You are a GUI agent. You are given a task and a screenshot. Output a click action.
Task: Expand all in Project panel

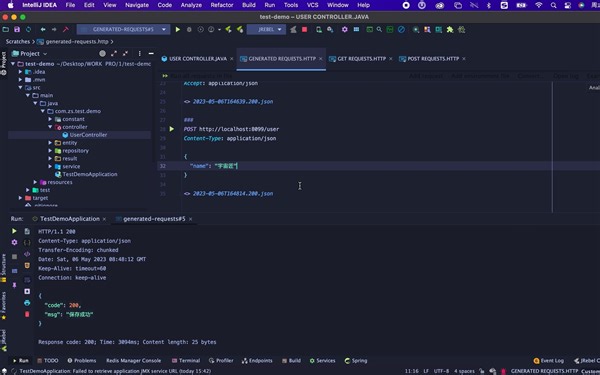click(x=114, y=54)
